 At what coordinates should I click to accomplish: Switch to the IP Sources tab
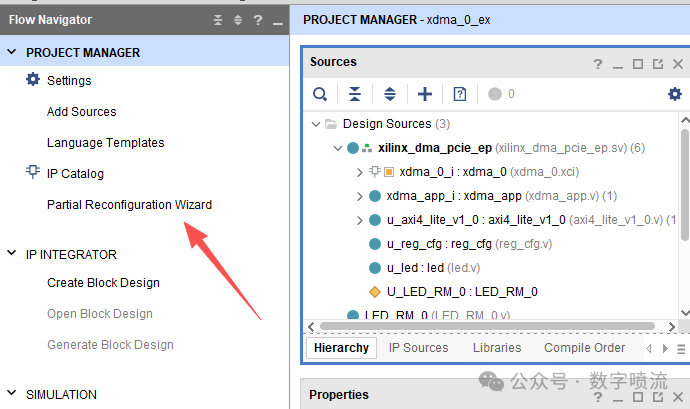click(418, 348)
